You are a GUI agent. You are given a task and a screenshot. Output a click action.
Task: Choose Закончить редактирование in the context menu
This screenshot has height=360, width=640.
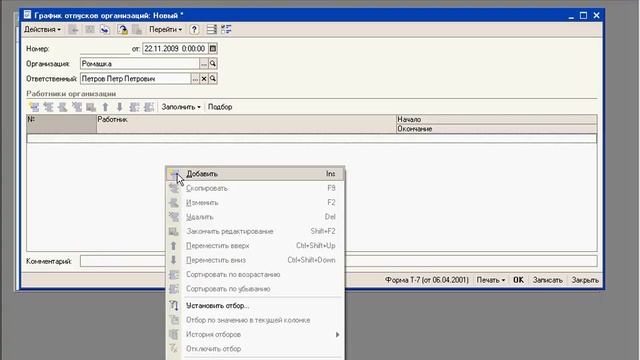(x=255, y=231)
